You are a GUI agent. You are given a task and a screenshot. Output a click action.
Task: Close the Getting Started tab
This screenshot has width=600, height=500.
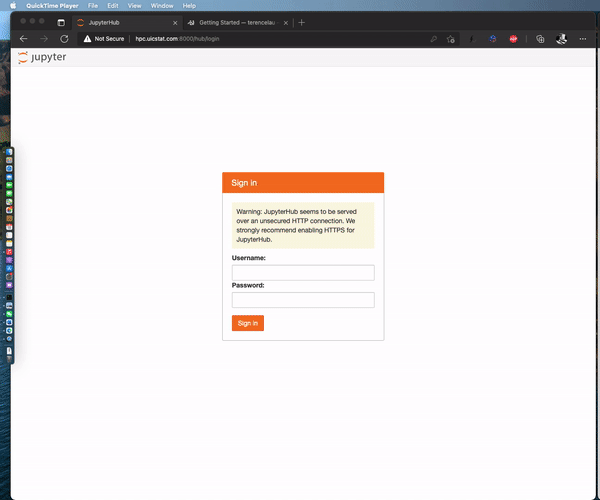[285, 23]
